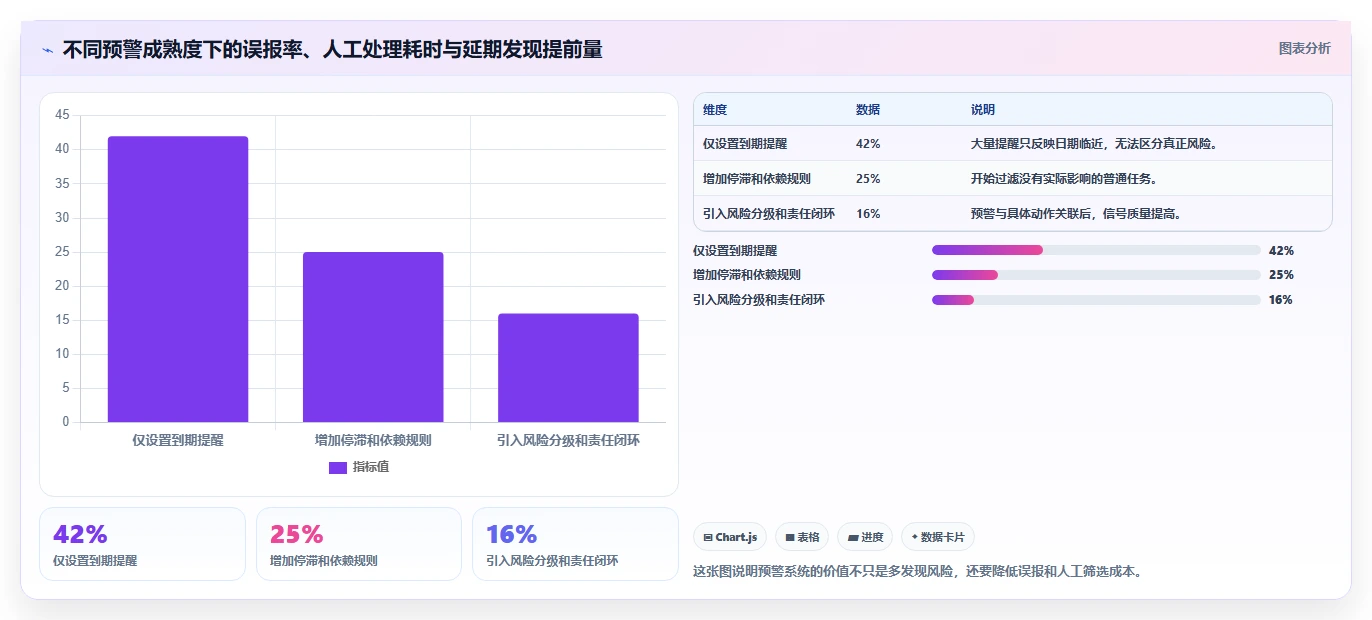This screenshot has width=1372, height=620.
Task: Click the square icon in the 表格 tag
Action: 790,537
